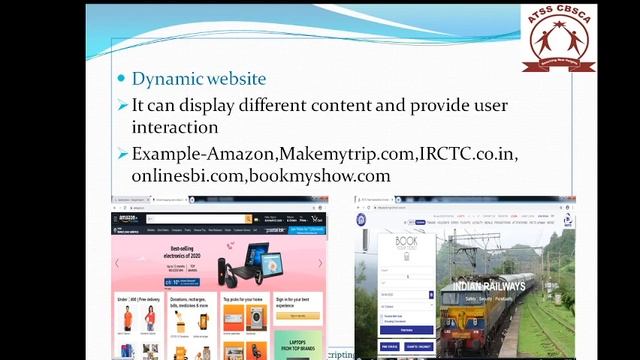Tick the first checkbox in IRCTC booking form
Image resolution: width=640 pixels, height=360 pixels.
(382, 316)
